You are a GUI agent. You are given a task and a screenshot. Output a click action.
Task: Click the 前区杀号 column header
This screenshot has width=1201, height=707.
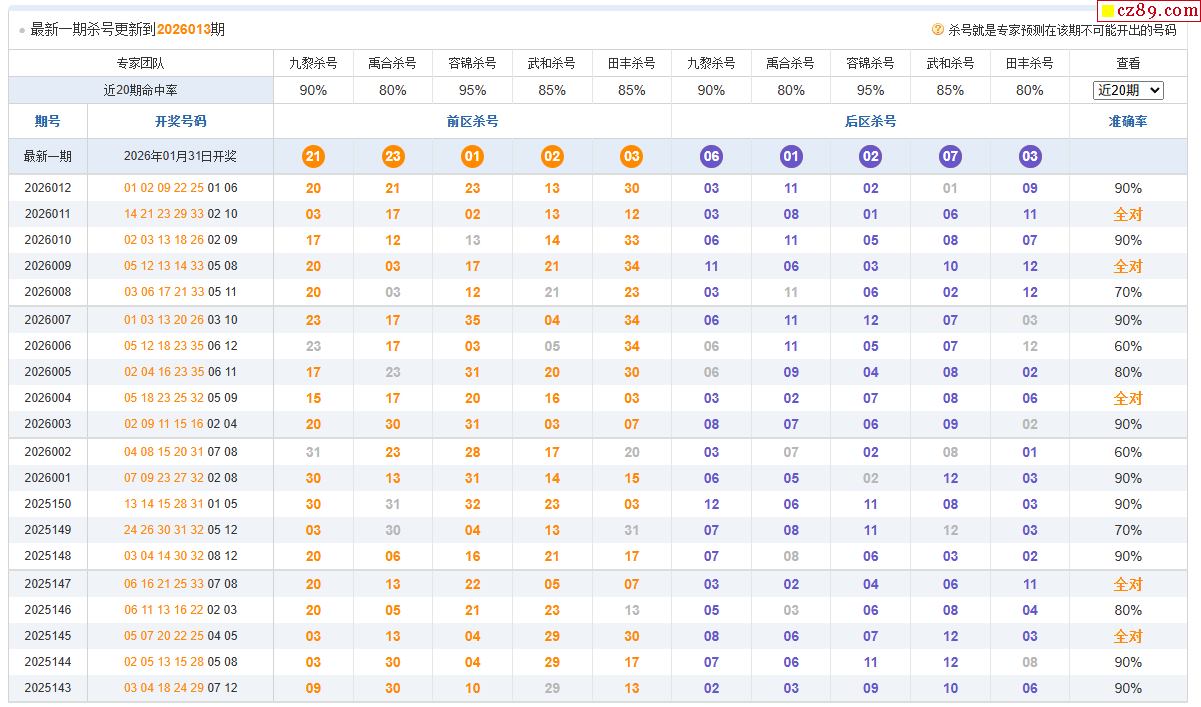tap(472, 121)
